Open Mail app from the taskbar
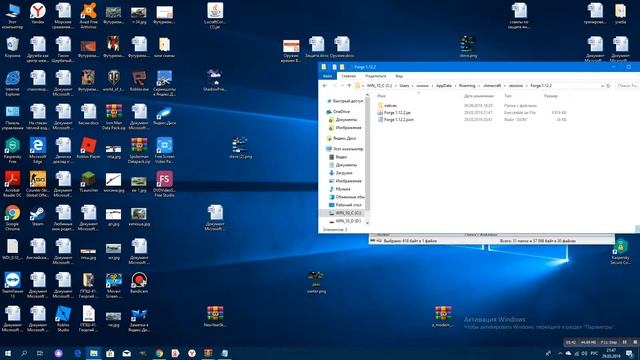The height and width of the screenshot is (360, 640). coord(127,353)
